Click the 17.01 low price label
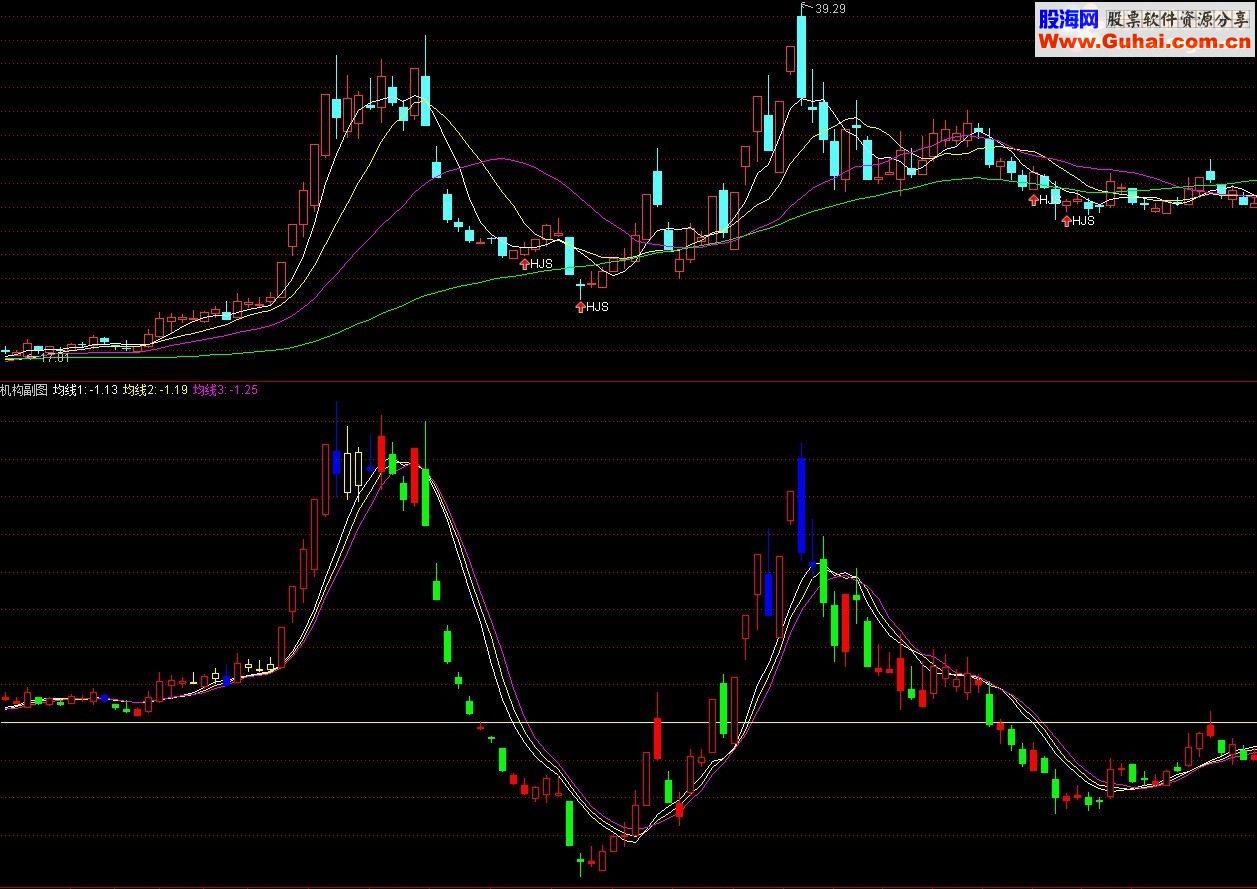Image resolution: width=1257 pixels, height=889 pixels. [x=54, y=356]
